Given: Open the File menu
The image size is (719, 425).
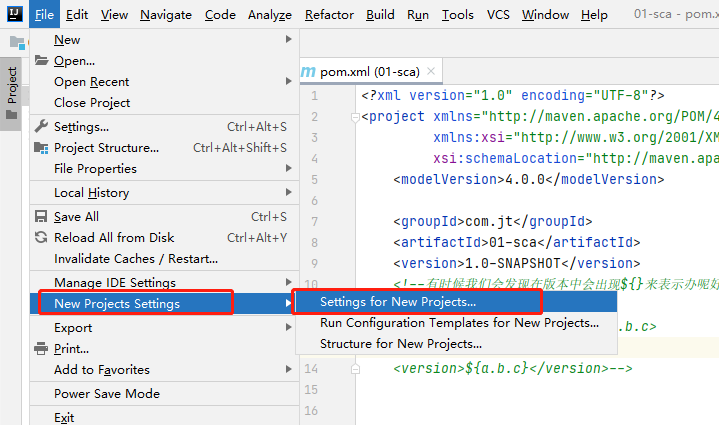Looking at the screenshot, I should click(44, 15).
